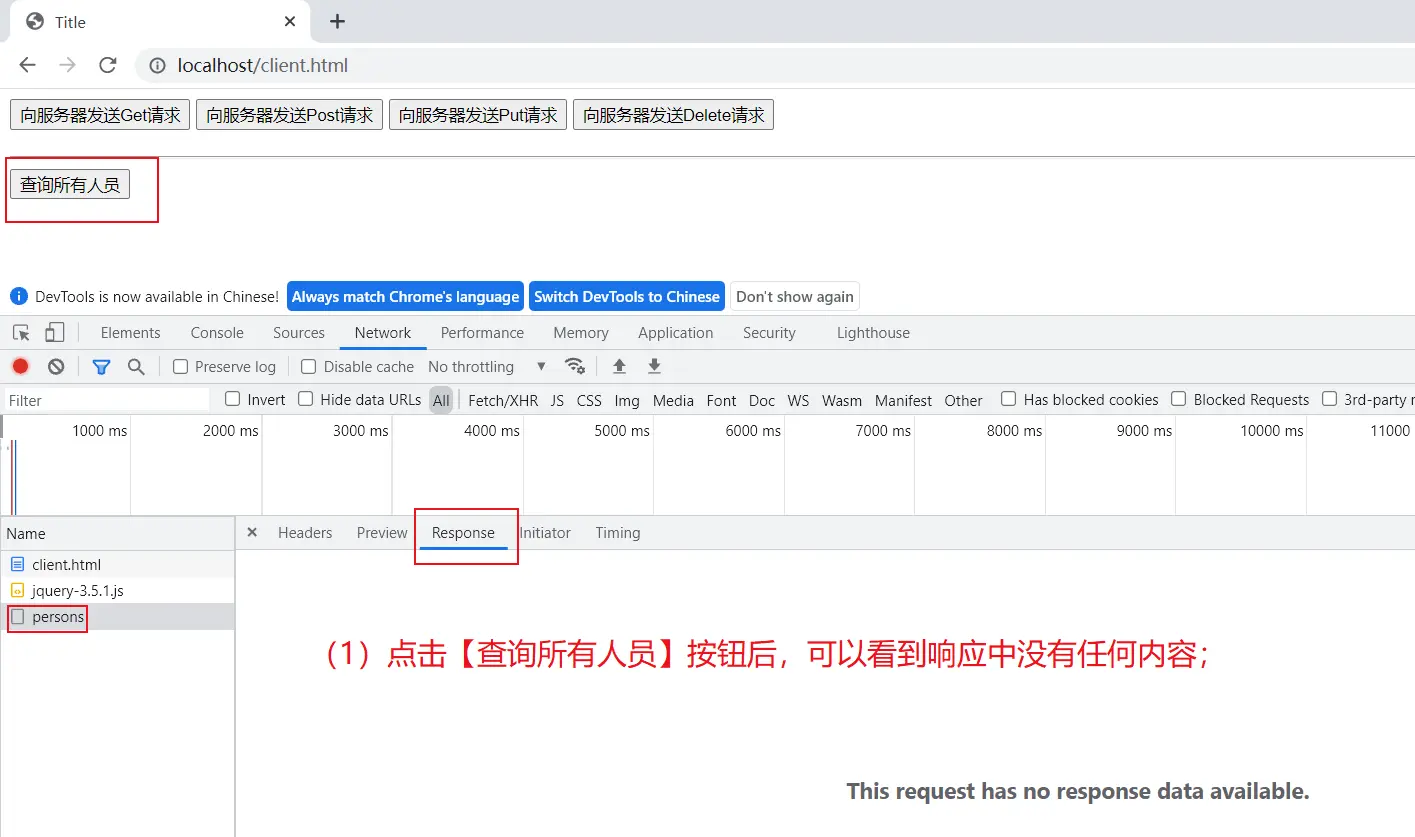Image resolution: width=1415 pixels, height=837 pixels.
Task: Close the request details panel
Action: click(252, 533)
